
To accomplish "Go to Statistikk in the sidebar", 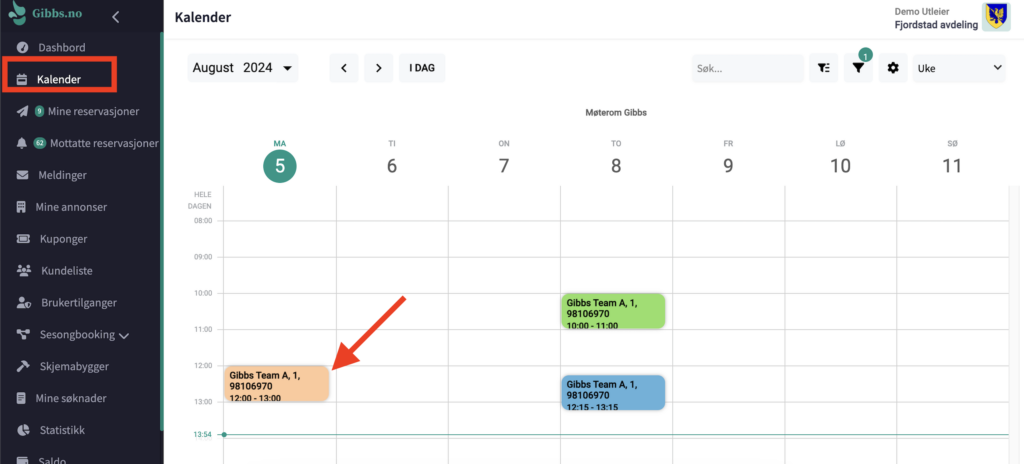I will (63, 430).
